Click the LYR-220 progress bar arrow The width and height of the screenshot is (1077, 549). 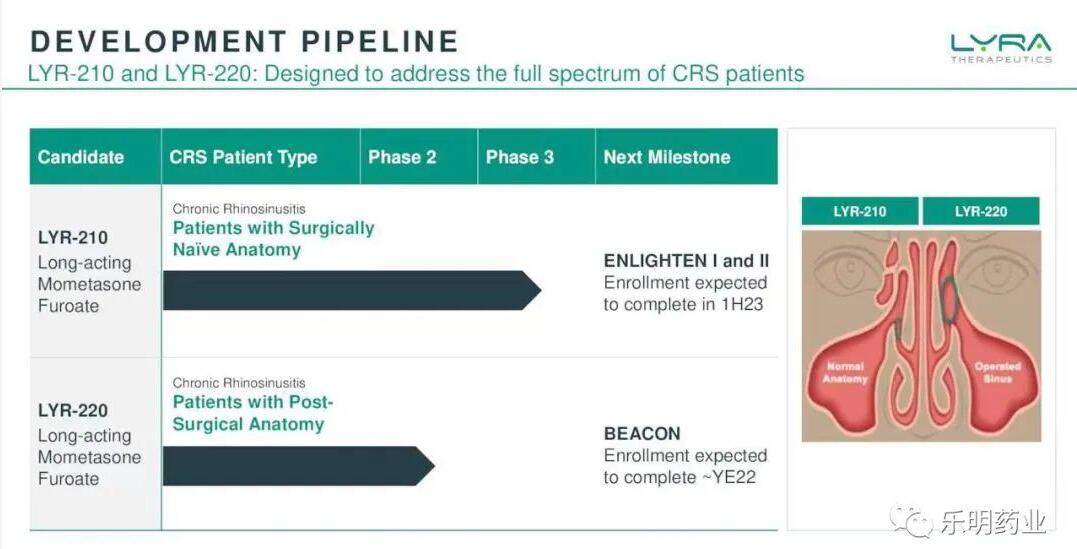[x=298, y=466]
